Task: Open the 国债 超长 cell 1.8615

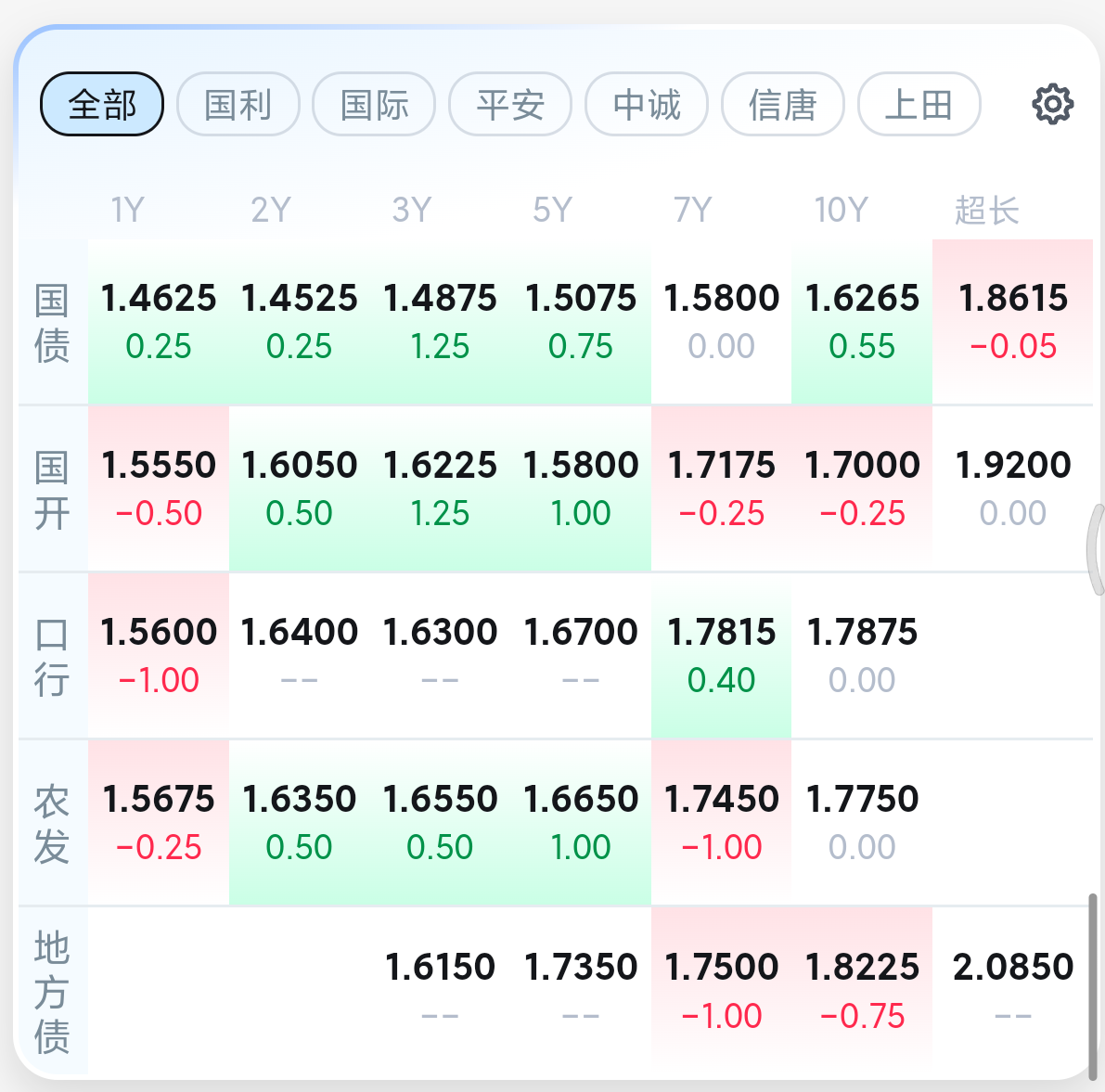Action: (x=1012, y=323)
